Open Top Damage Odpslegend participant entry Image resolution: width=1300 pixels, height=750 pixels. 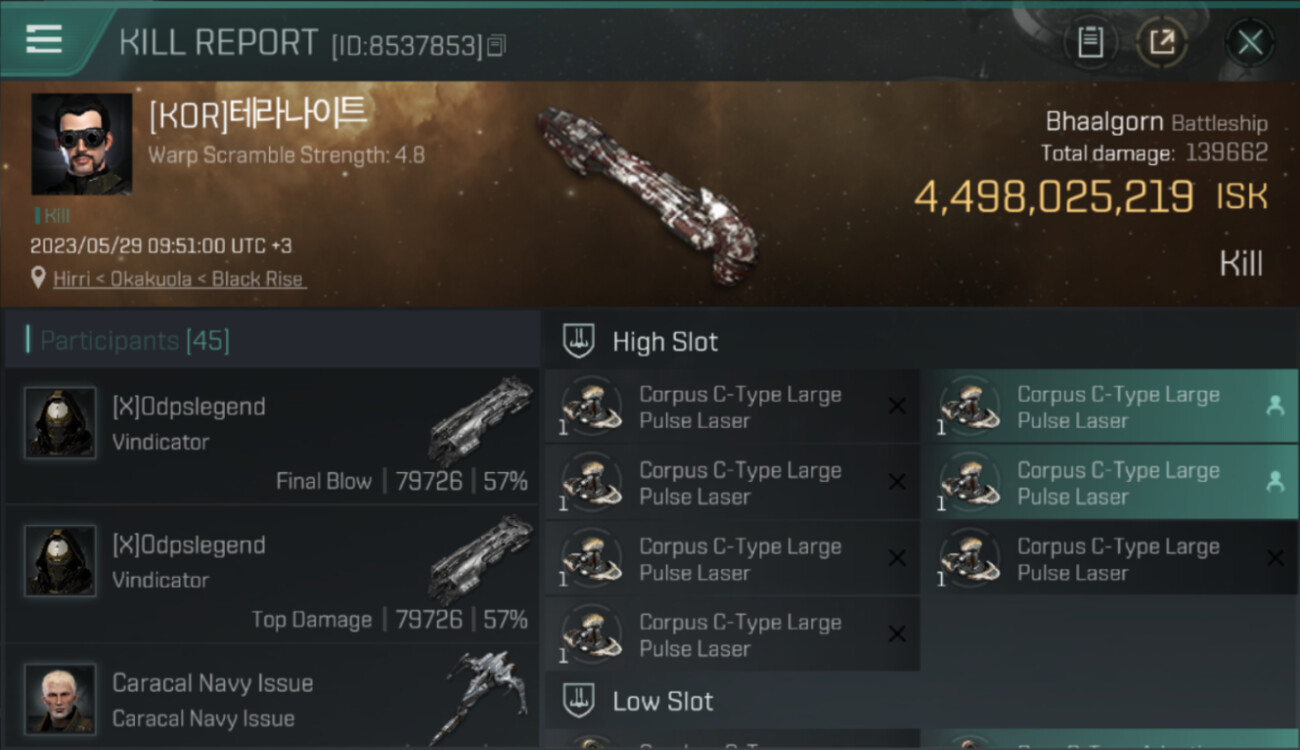(272, 574)
